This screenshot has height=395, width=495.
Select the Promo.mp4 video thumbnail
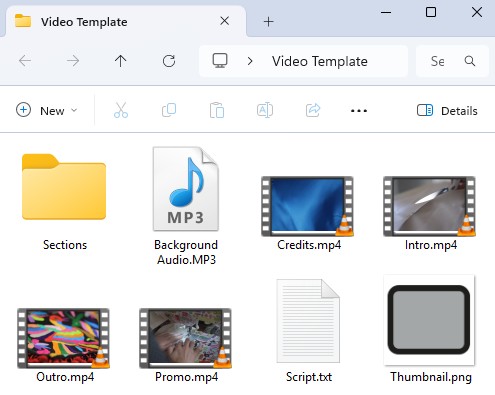click(185, 338)
